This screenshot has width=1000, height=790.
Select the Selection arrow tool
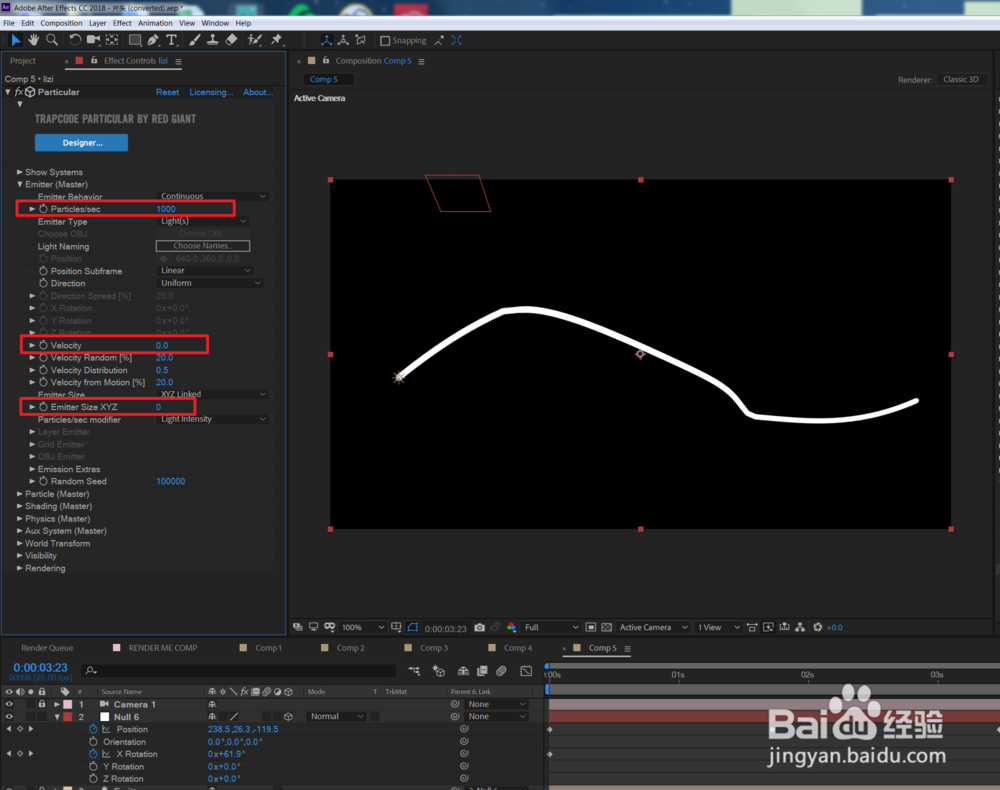pos(16,40)
